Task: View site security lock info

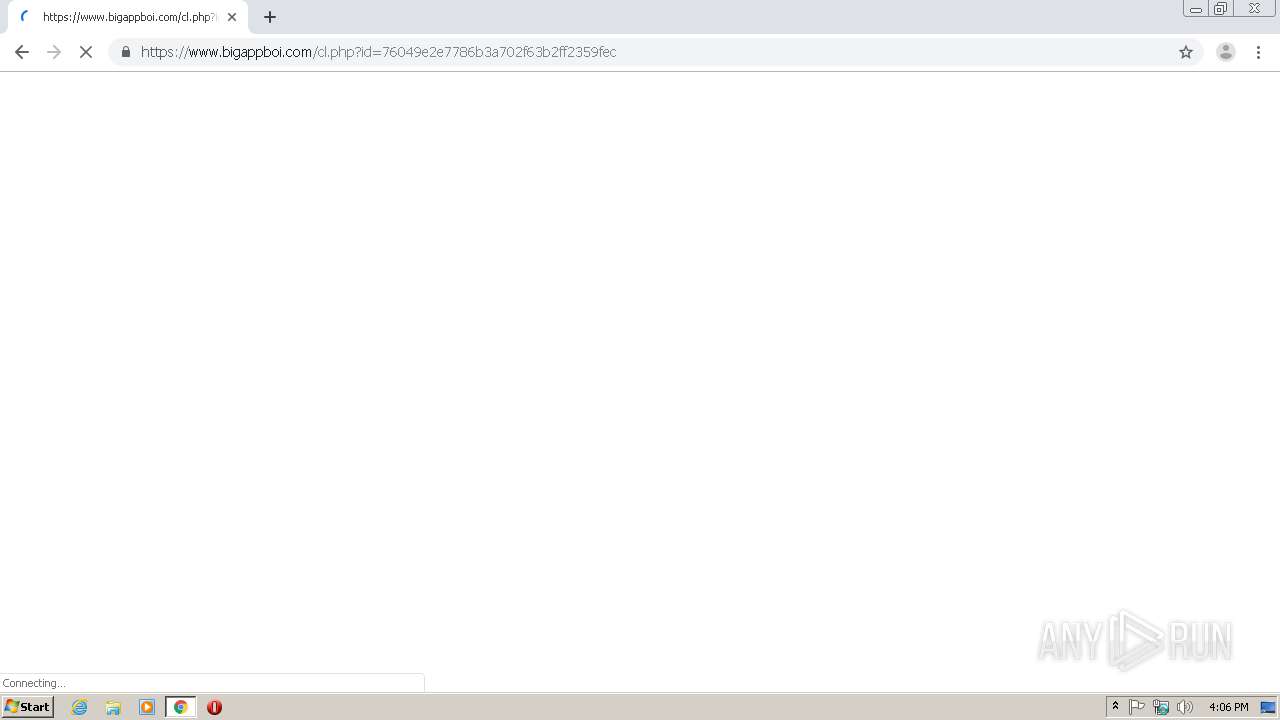Action: 125,52
